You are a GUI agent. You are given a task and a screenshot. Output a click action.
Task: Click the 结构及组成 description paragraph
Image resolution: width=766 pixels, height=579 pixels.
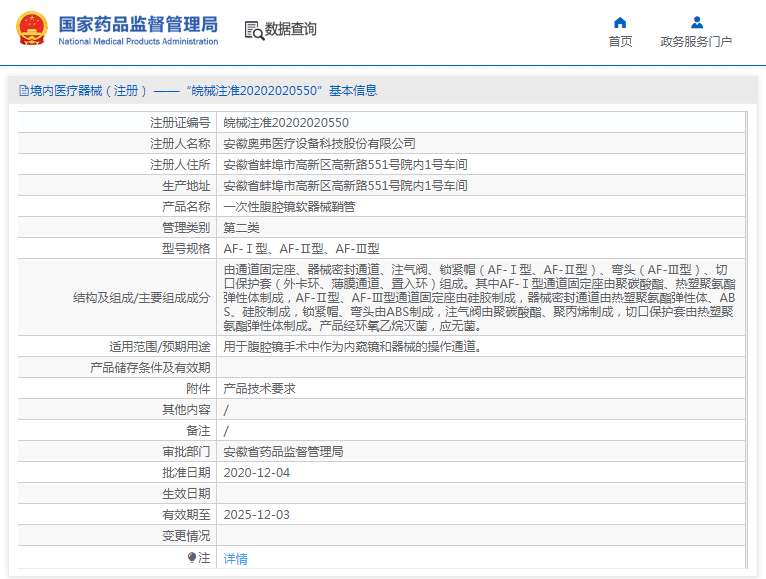[x=480, y=298]
